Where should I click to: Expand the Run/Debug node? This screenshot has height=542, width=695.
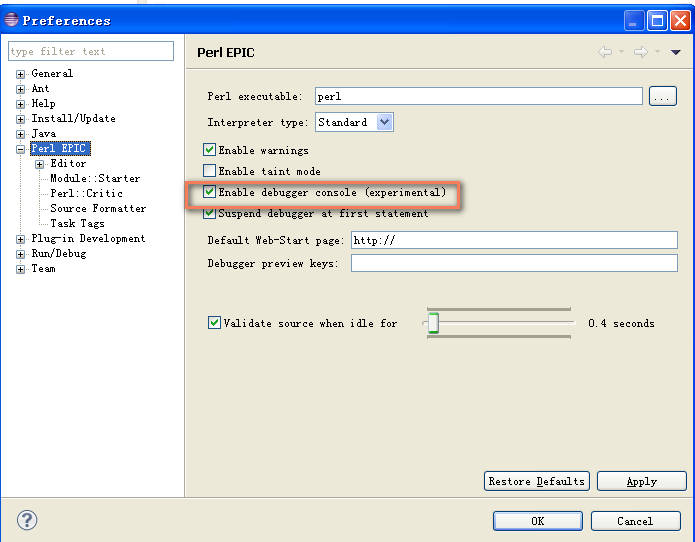[x=20, y=254]
